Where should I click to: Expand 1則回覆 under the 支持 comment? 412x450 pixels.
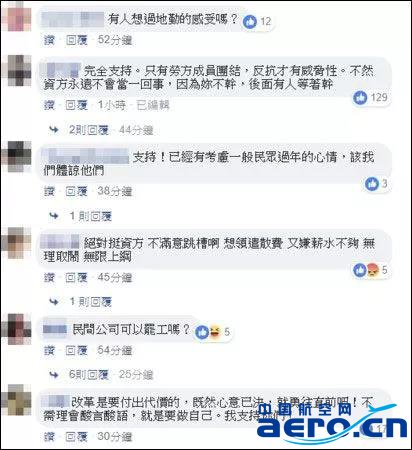point(91,216)
